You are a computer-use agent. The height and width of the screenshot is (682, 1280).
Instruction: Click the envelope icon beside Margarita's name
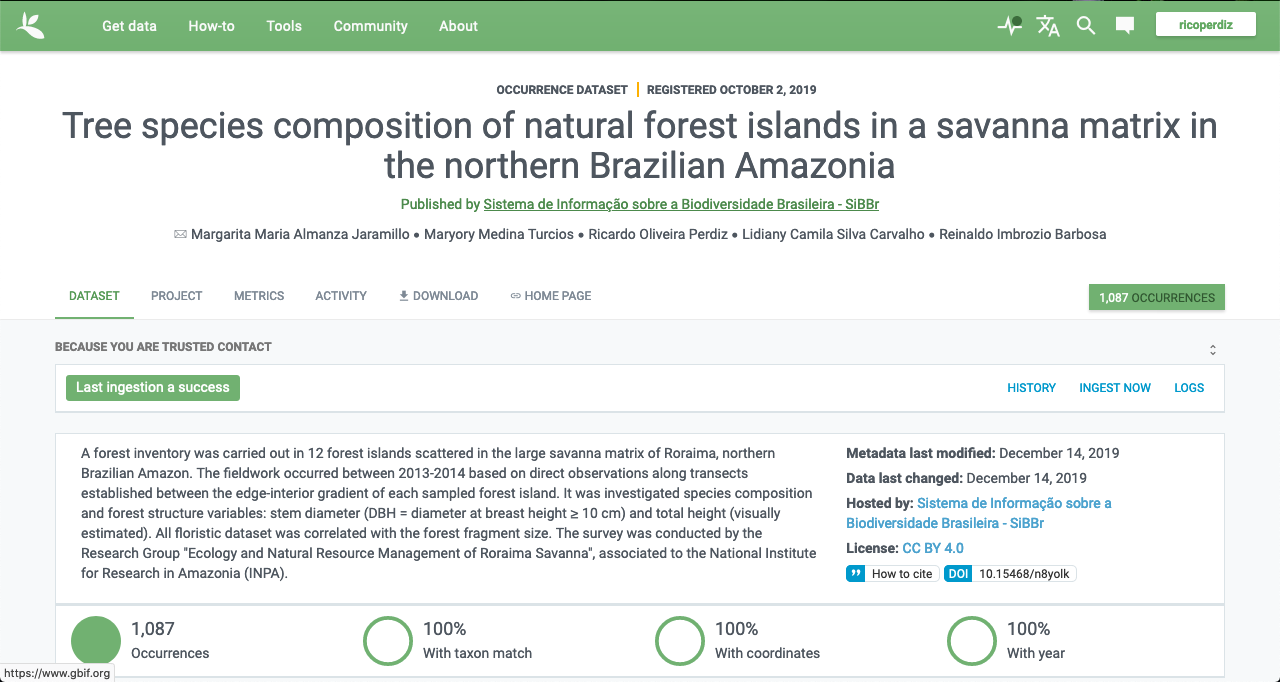coord(180,234)
